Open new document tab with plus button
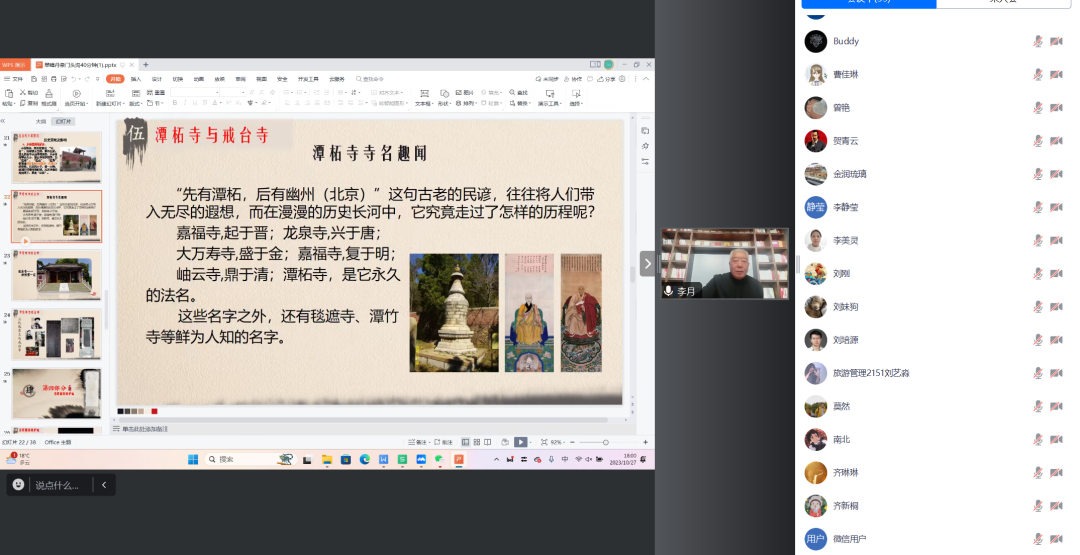 145,65
